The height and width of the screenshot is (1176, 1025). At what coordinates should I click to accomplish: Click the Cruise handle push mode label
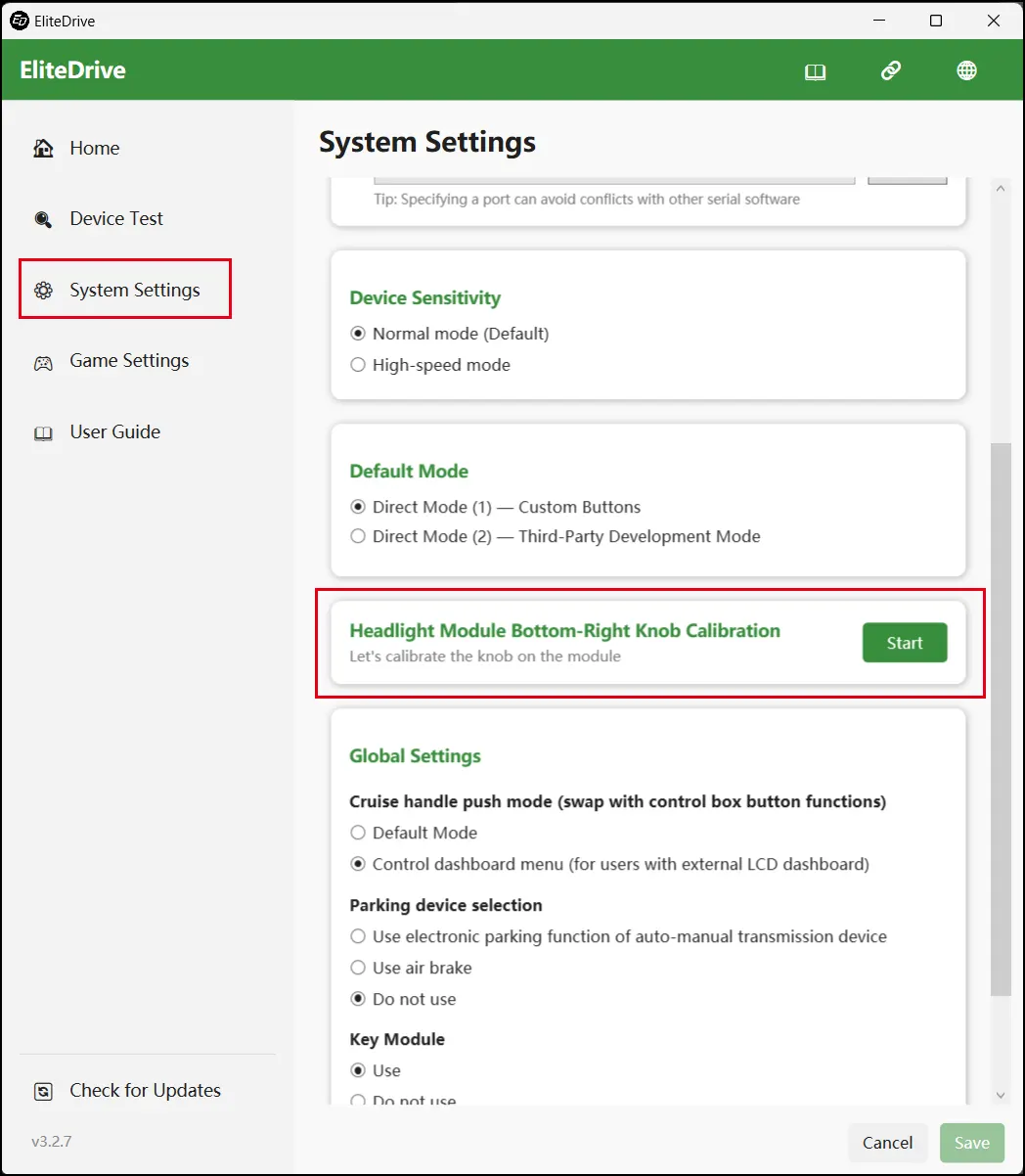click(x=617, y=801)
